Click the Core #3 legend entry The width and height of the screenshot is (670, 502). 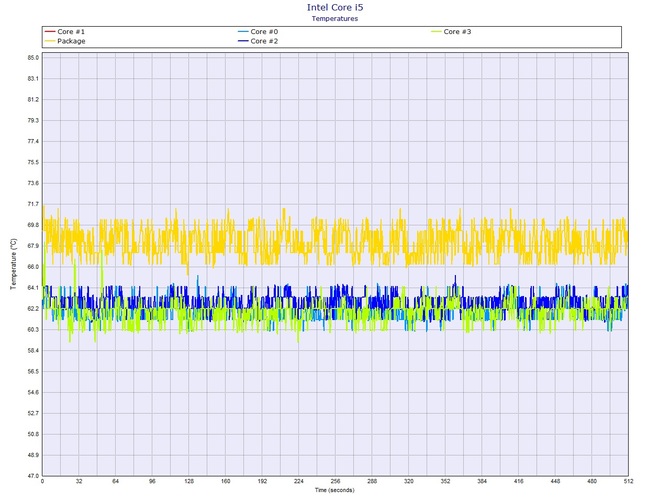[x=451, y=32]
